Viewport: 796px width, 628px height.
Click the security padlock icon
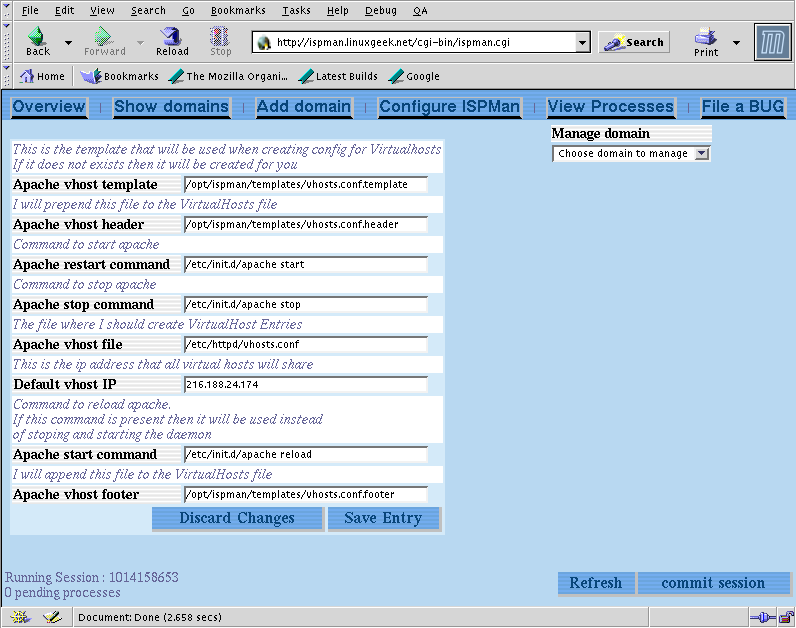click(786, 617)
